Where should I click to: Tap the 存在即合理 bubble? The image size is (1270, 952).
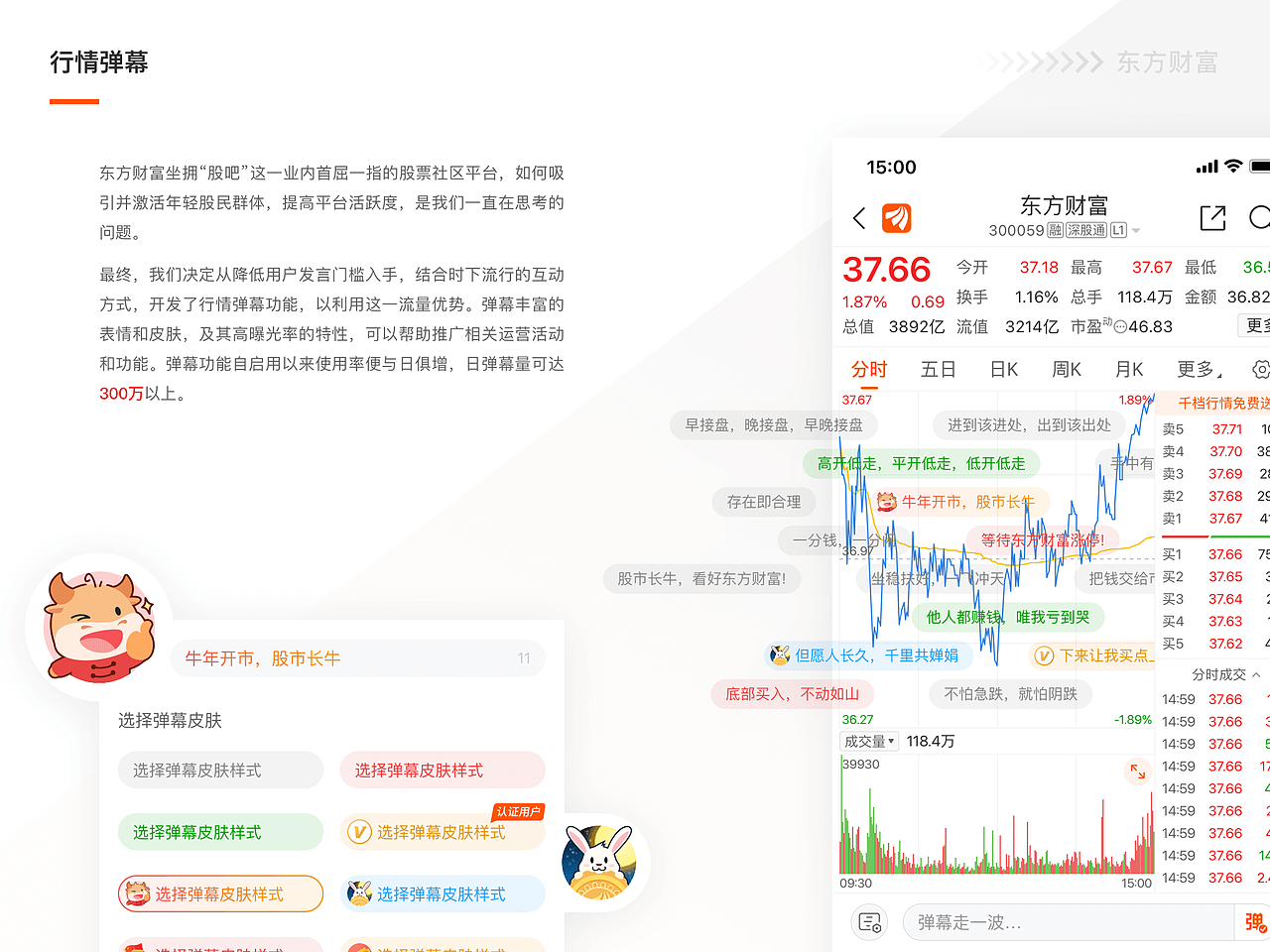coord(764,502)
